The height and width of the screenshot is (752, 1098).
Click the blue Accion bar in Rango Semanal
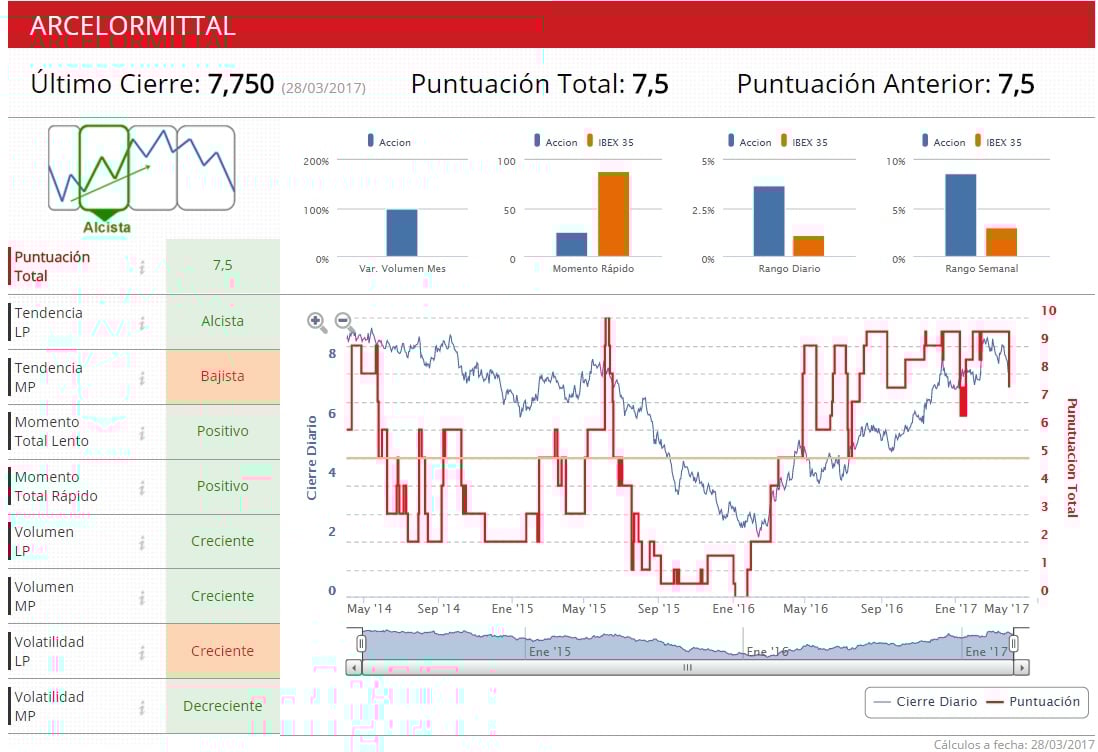[961, 215]
